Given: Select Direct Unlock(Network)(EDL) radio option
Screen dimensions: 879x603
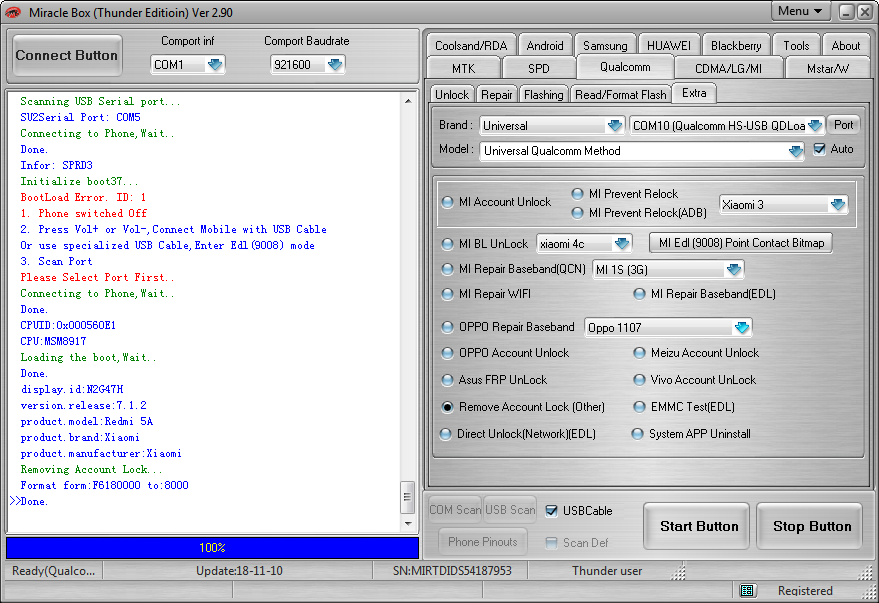Looking at the screenshot, I should click(x=446, y=434).
